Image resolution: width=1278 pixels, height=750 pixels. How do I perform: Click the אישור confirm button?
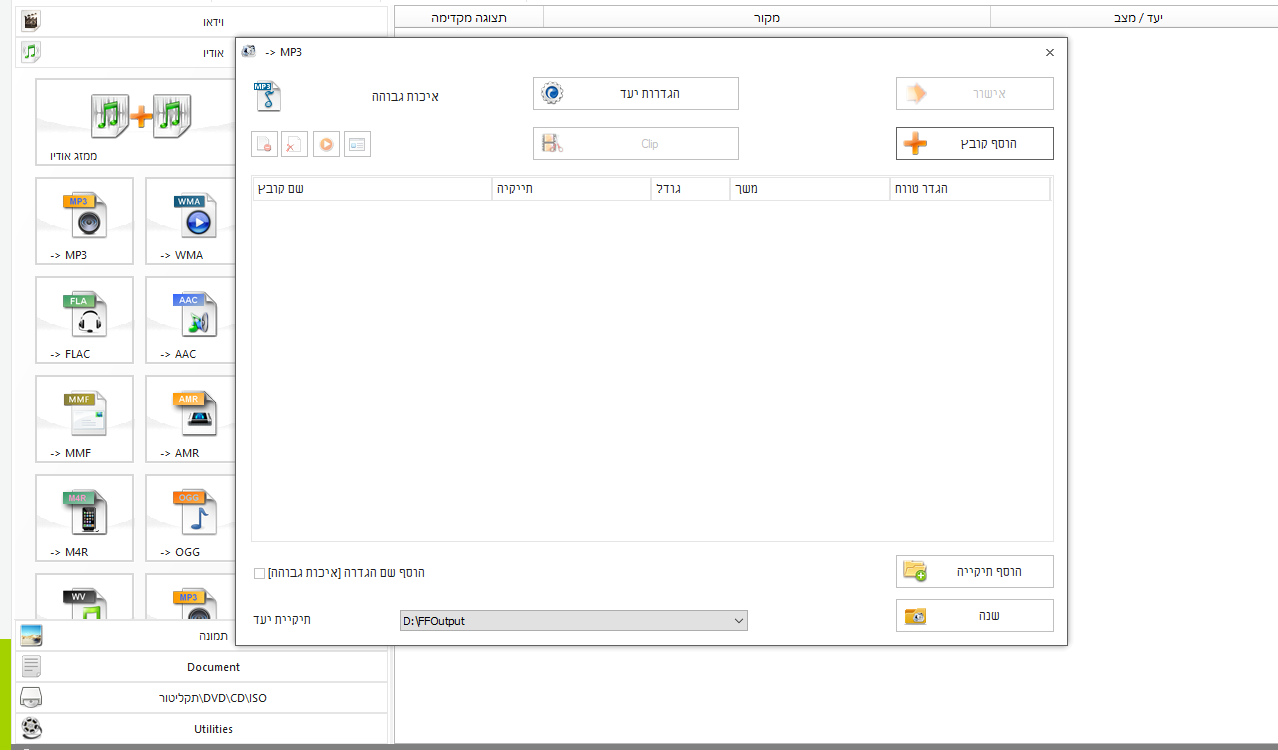(975, 94)
